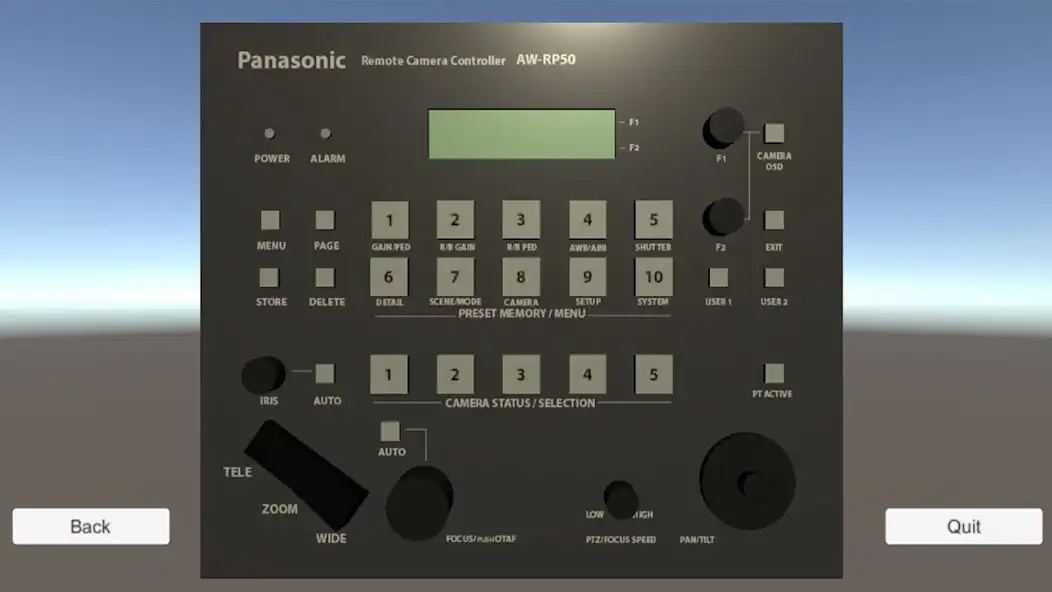Click the TELE label

tap(238, 472)
